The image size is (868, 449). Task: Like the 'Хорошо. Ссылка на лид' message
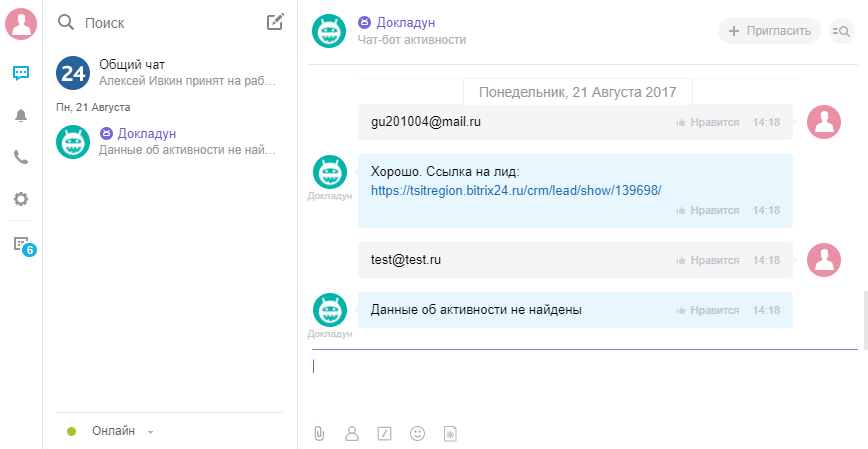tap(707, 210)
